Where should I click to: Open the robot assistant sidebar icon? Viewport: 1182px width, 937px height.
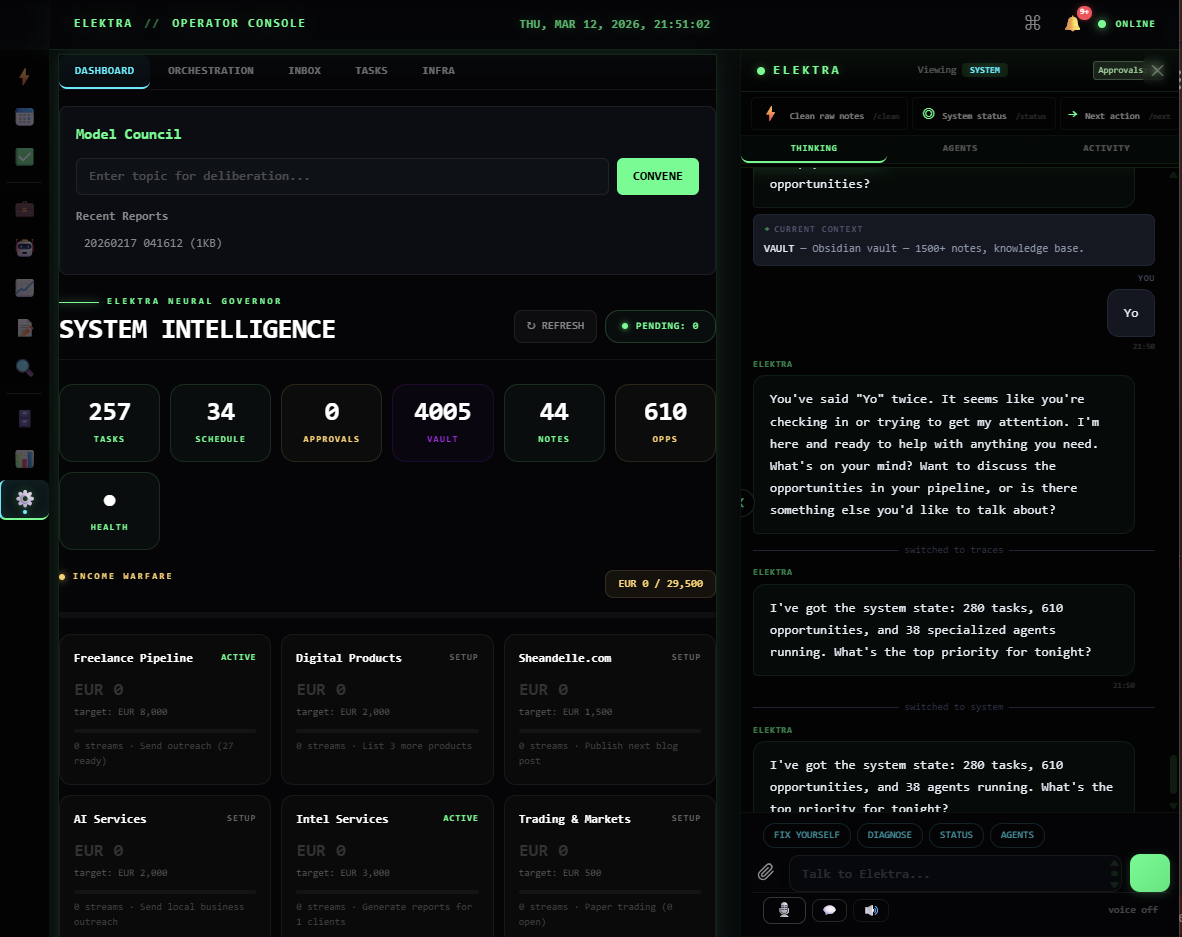point(24,248)
